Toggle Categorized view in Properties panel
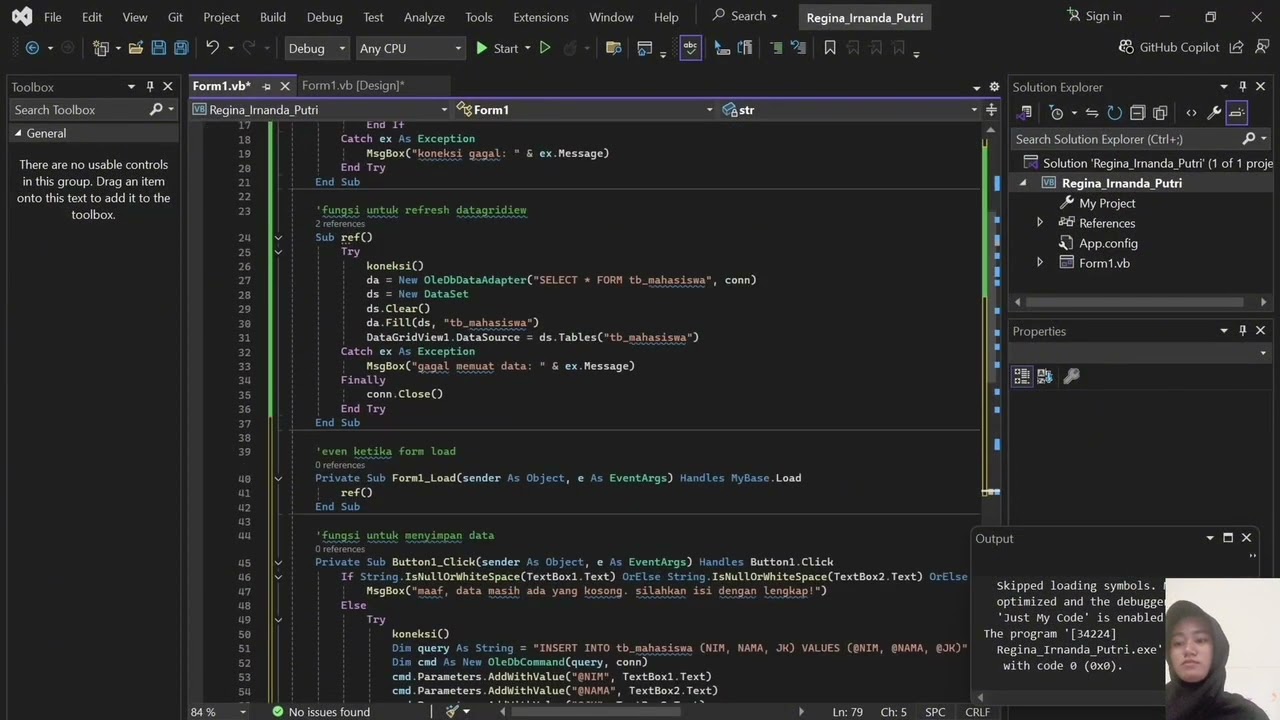This screenshot has width=1280, height=720. coord(1022,376)
